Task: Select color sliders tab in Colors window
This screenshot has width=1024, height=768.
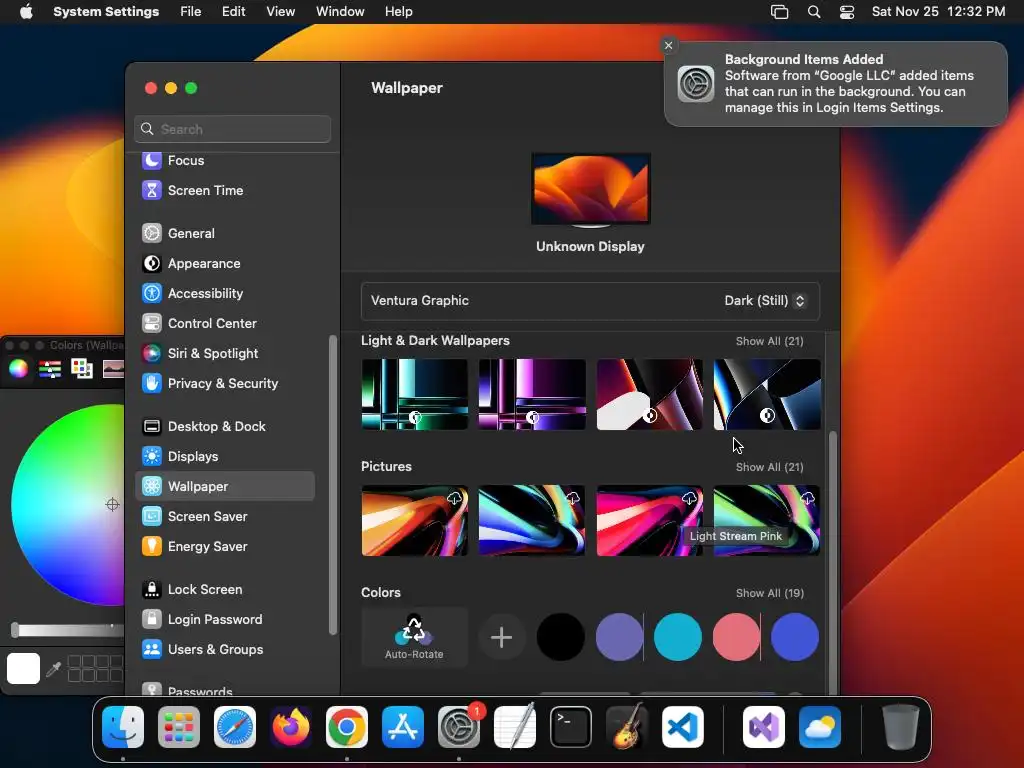Action: [x=50, y=369]
